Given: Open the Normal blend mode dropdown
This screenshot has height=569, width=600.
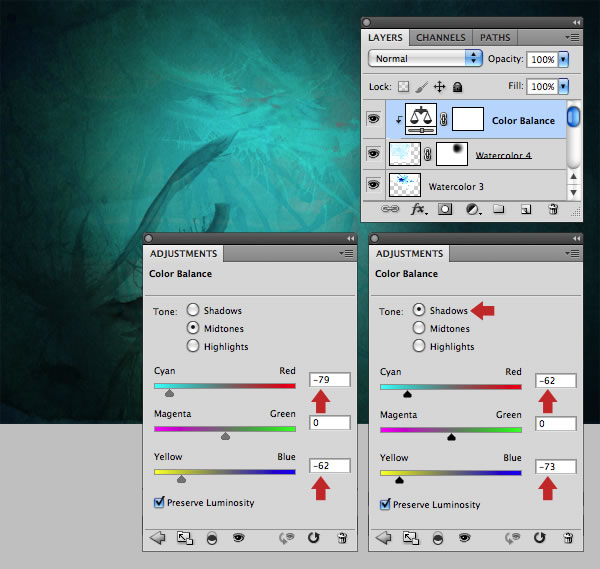Looking at the screenshot, I should (x=425, y=59).
